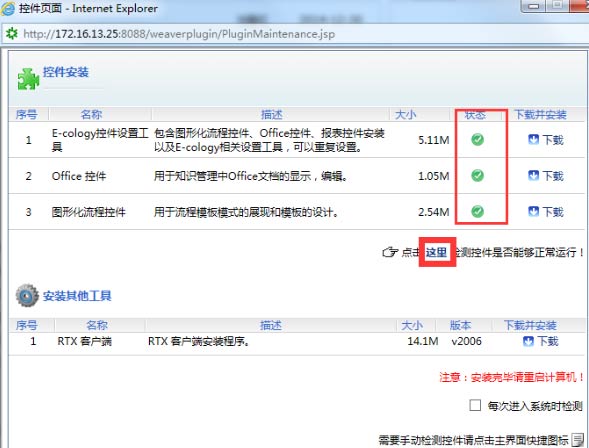Click the 大小 column header in first table

[x=406, y=115]
